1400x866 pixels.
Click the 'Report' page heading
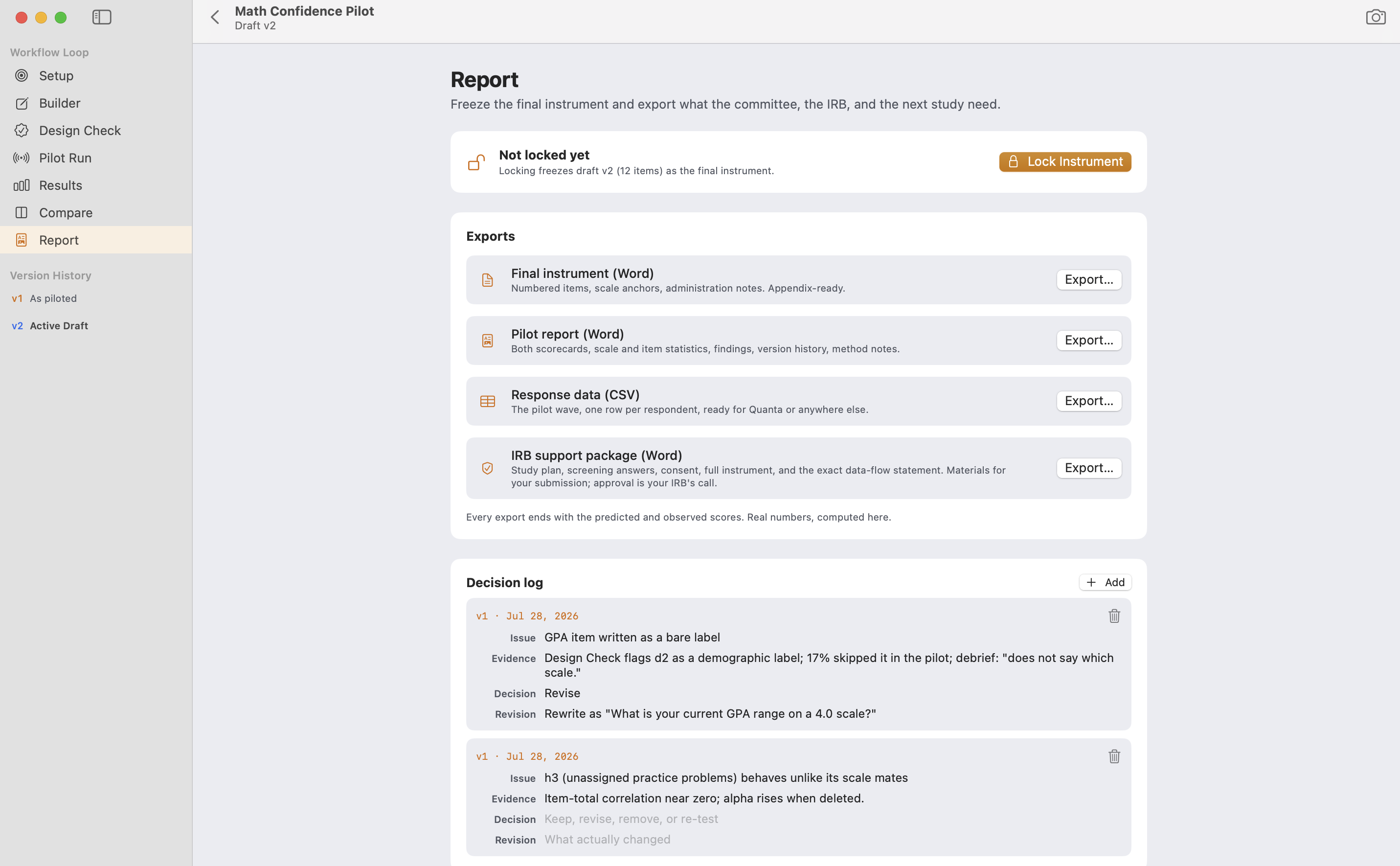[x=484, y=80]
